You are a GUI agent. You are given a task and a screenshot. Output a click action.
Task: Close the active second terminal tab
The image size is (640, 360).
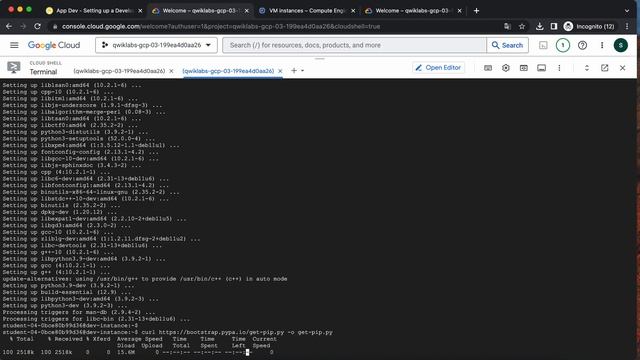point(280,71)
